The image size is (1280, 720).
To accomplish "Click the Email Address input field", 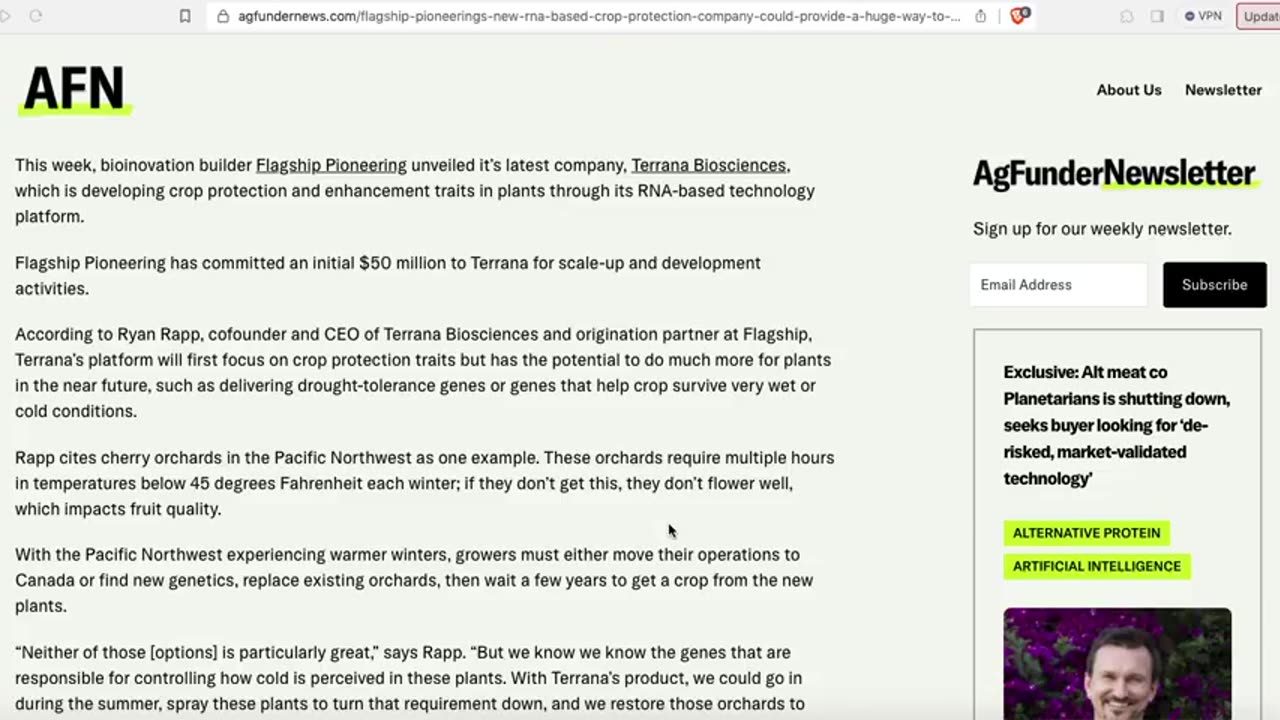I will (x=1059, y=285).
